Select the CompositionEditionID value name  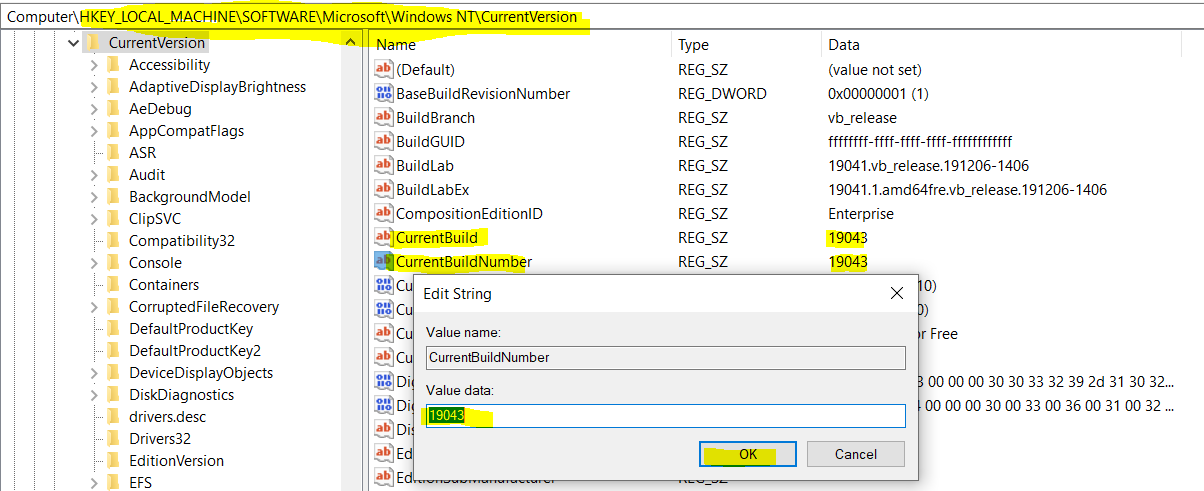click(x=469, y=214)
